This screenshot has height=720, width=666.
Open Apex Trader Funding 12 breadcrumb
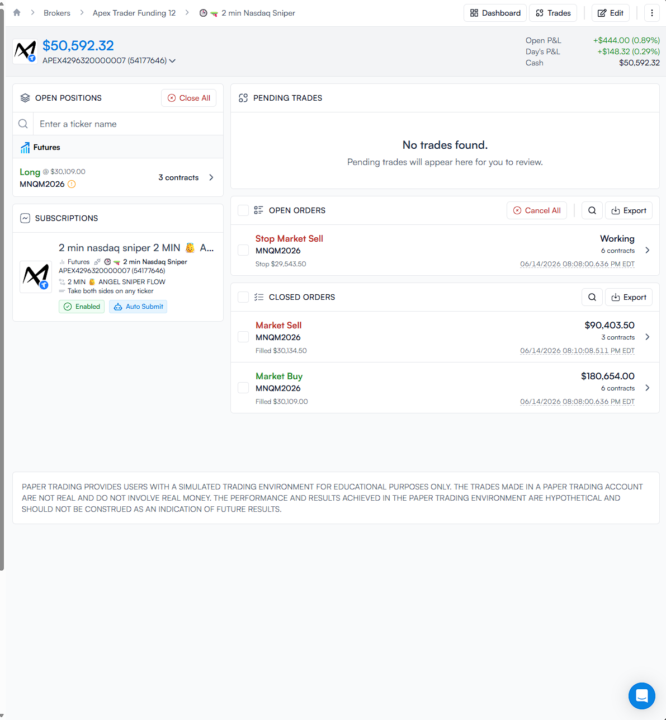click(x=134, y=13)
